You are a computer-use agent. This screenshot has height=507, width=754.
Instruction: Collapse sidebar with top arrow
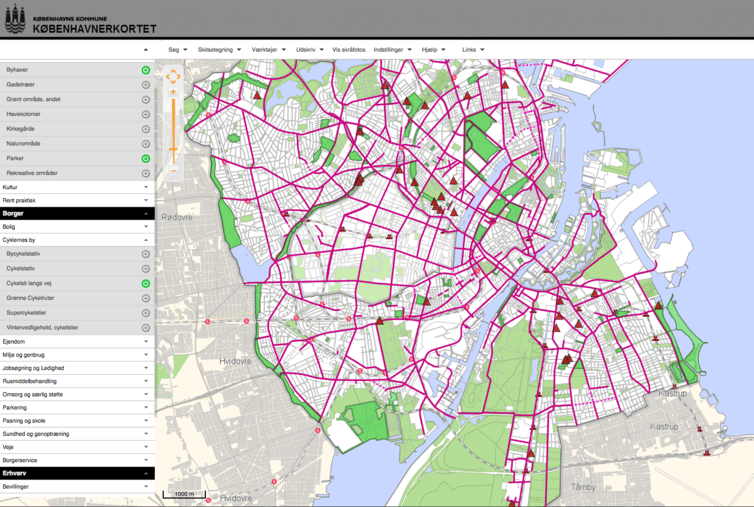146,50
